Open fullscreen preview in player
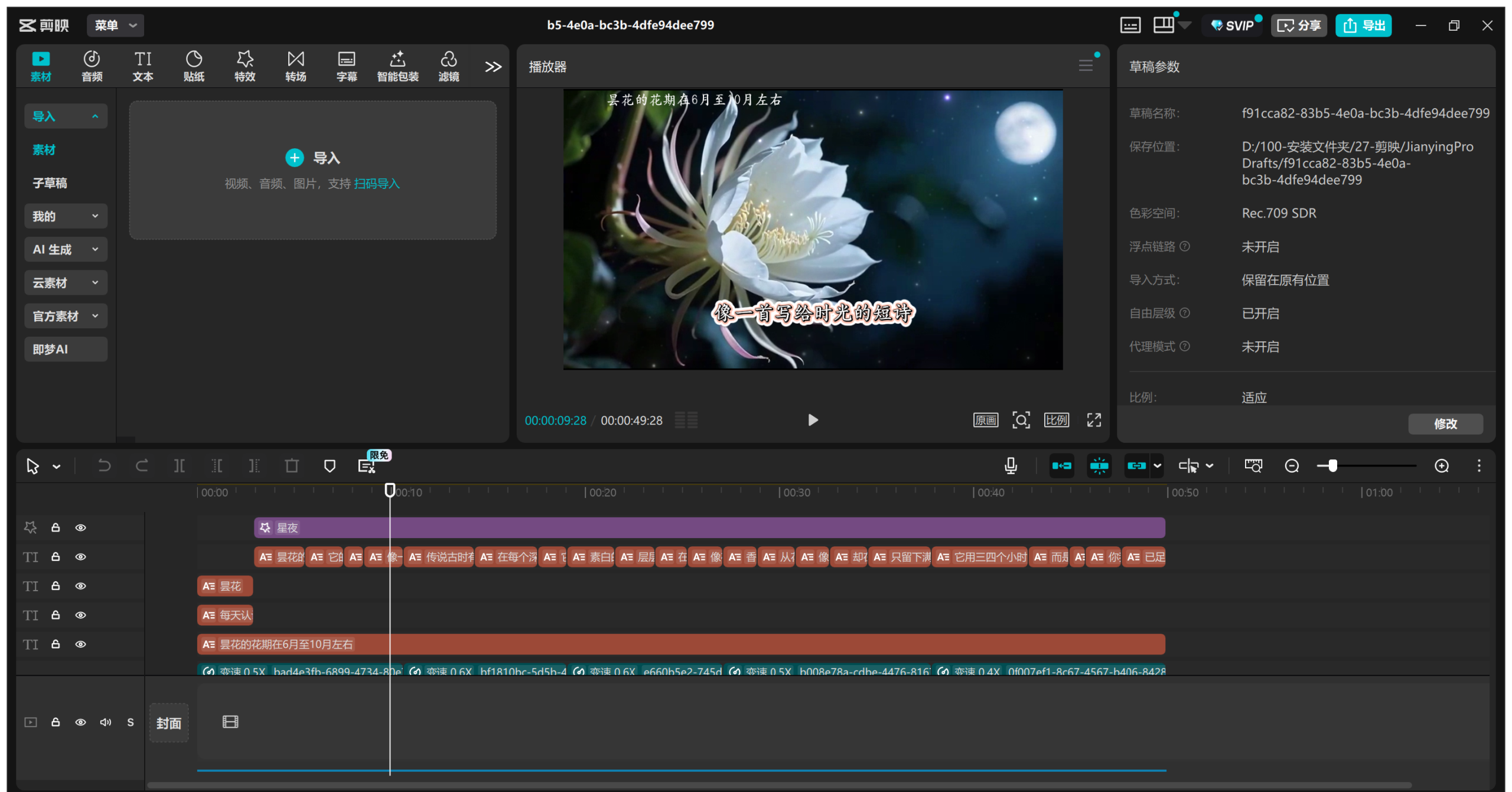Screen dimensions: 1512x792 (1094, 420)
